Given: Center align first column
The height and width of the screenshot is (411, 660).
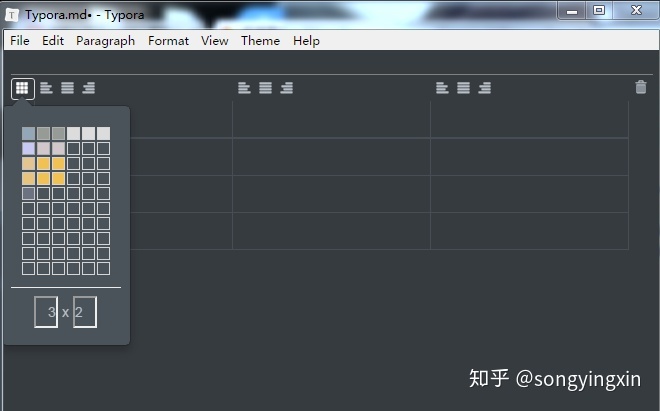Looking at the screenshot, I should pos(67,88).
